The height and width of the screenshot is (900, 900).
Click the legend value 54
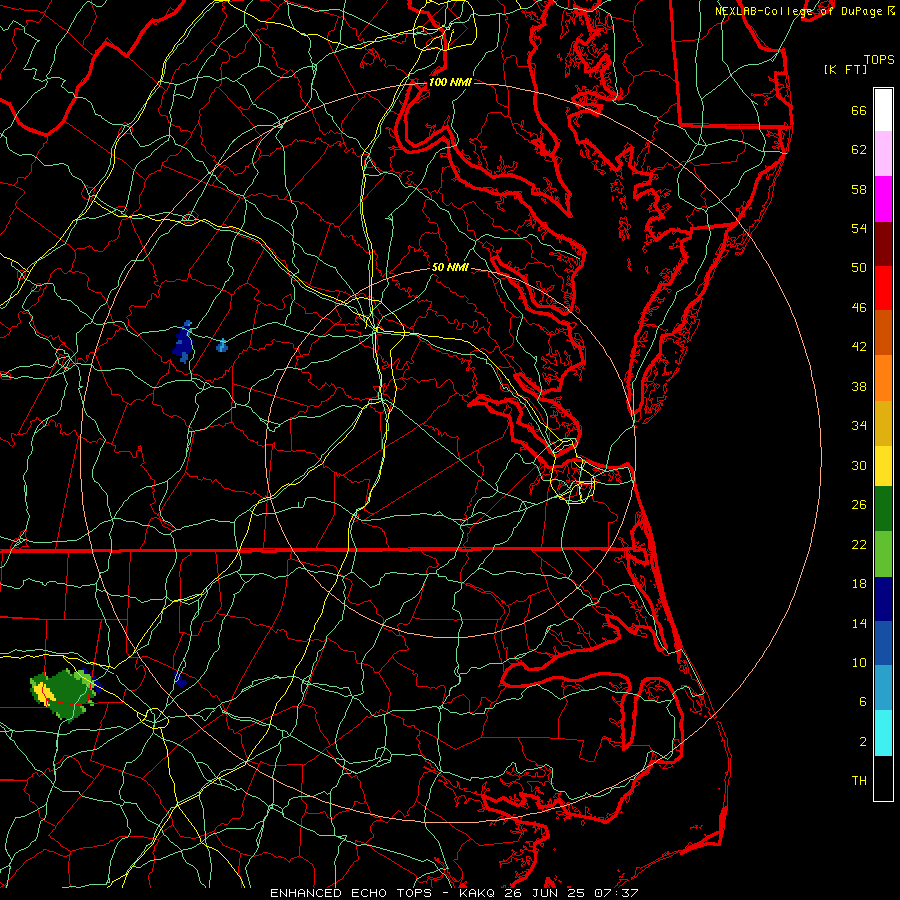coord(859,228)
